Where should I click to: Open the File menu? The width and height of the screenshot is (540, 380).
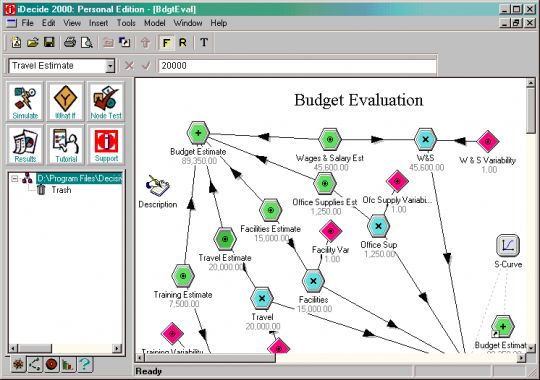28,23
